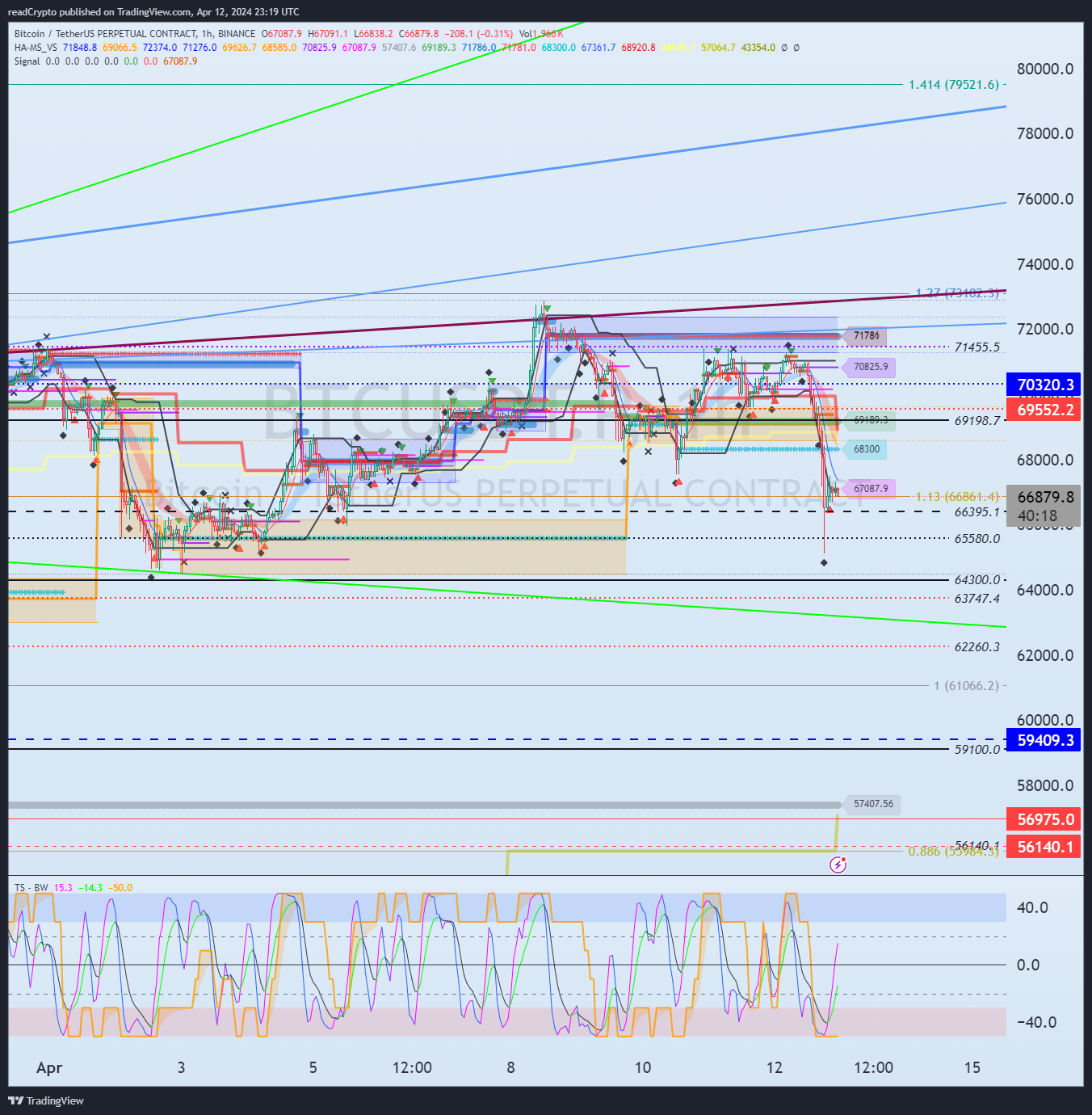1092x1115 pixels.
Task: Select the 66395.1 dashed line label
Action: point(976,512)
